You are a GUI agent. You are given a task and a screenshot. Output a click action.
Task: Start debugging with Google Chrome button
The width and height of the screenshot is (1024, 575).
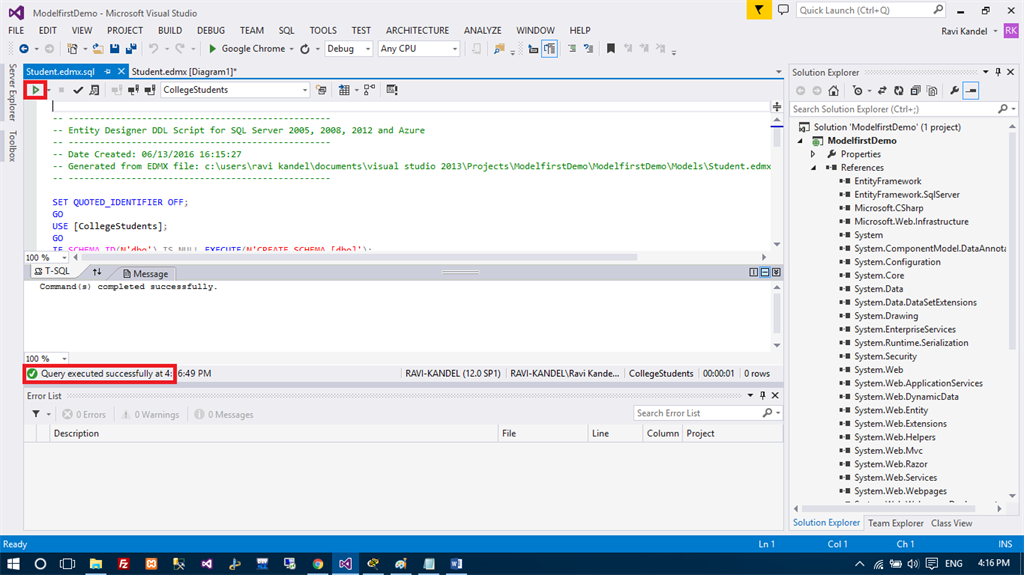point(247,48)
